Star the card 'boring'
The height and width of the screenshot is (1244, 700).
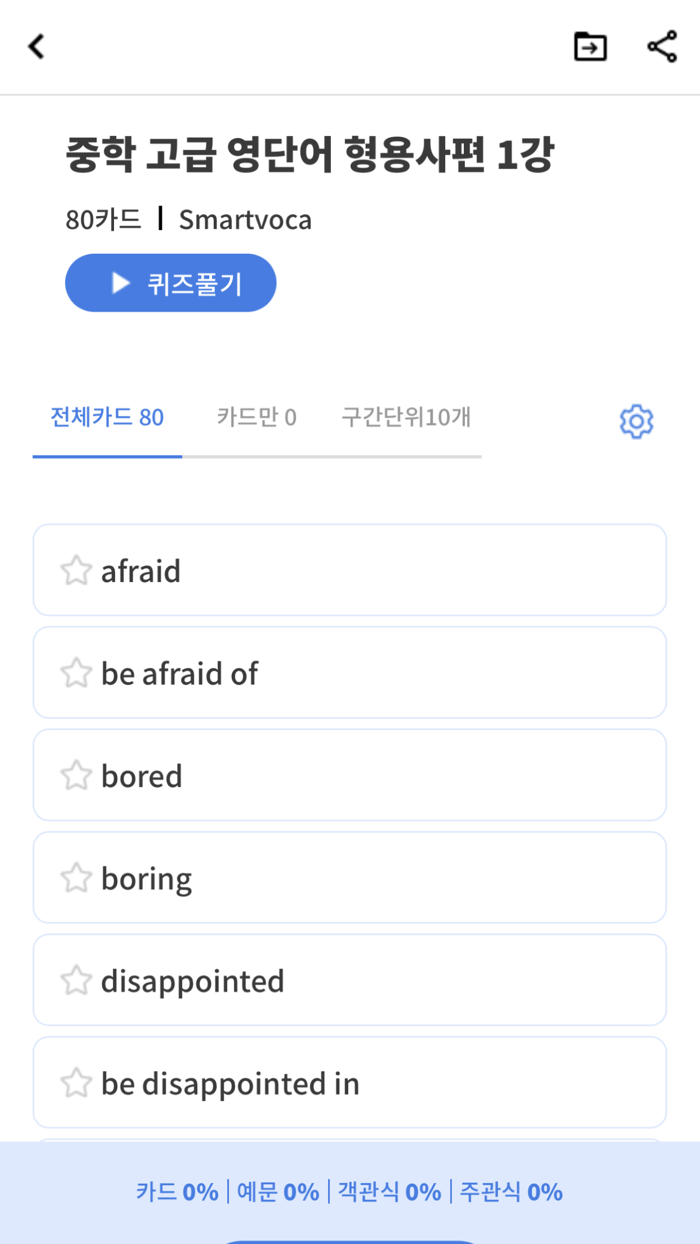75,877
